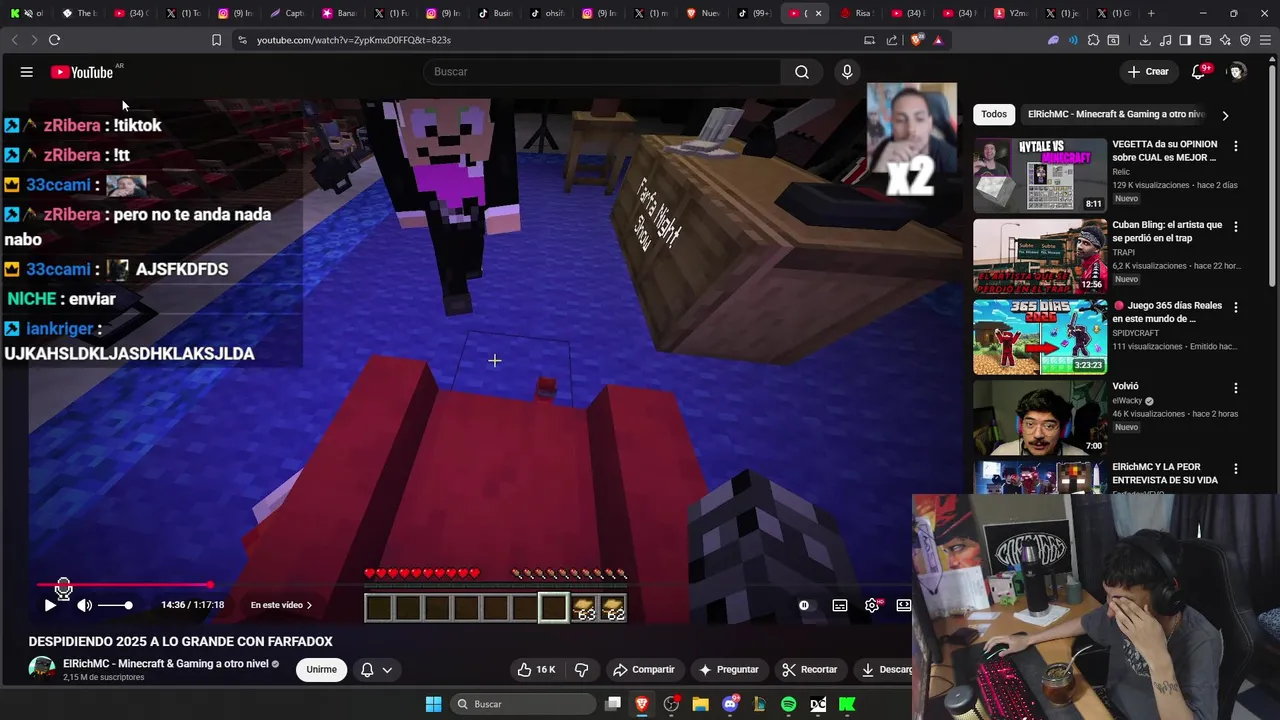Click the Compartir share button
This screenshot has height=720, width=1280.
643,670
